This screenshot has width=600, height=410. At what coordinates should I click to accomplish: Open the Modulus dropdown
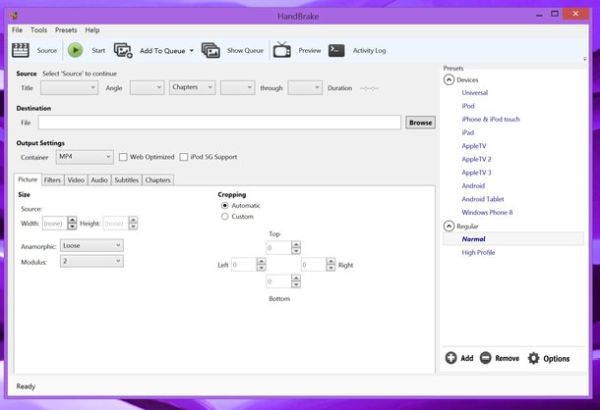[92, 261]
